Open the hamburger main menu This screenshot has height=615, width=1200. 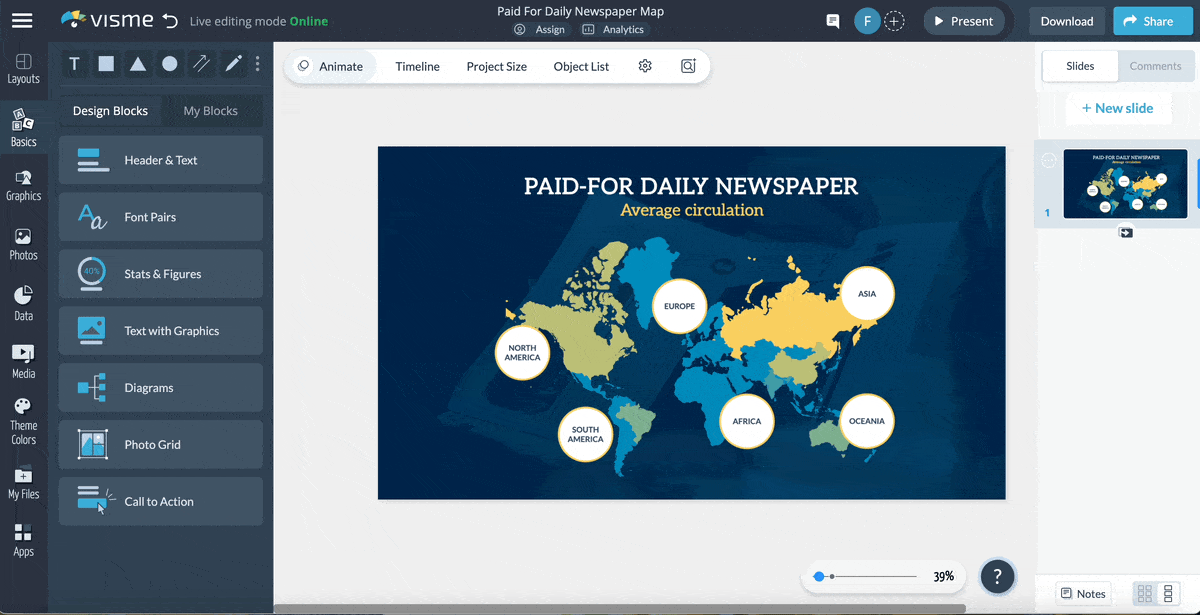(x=22, y=21)
